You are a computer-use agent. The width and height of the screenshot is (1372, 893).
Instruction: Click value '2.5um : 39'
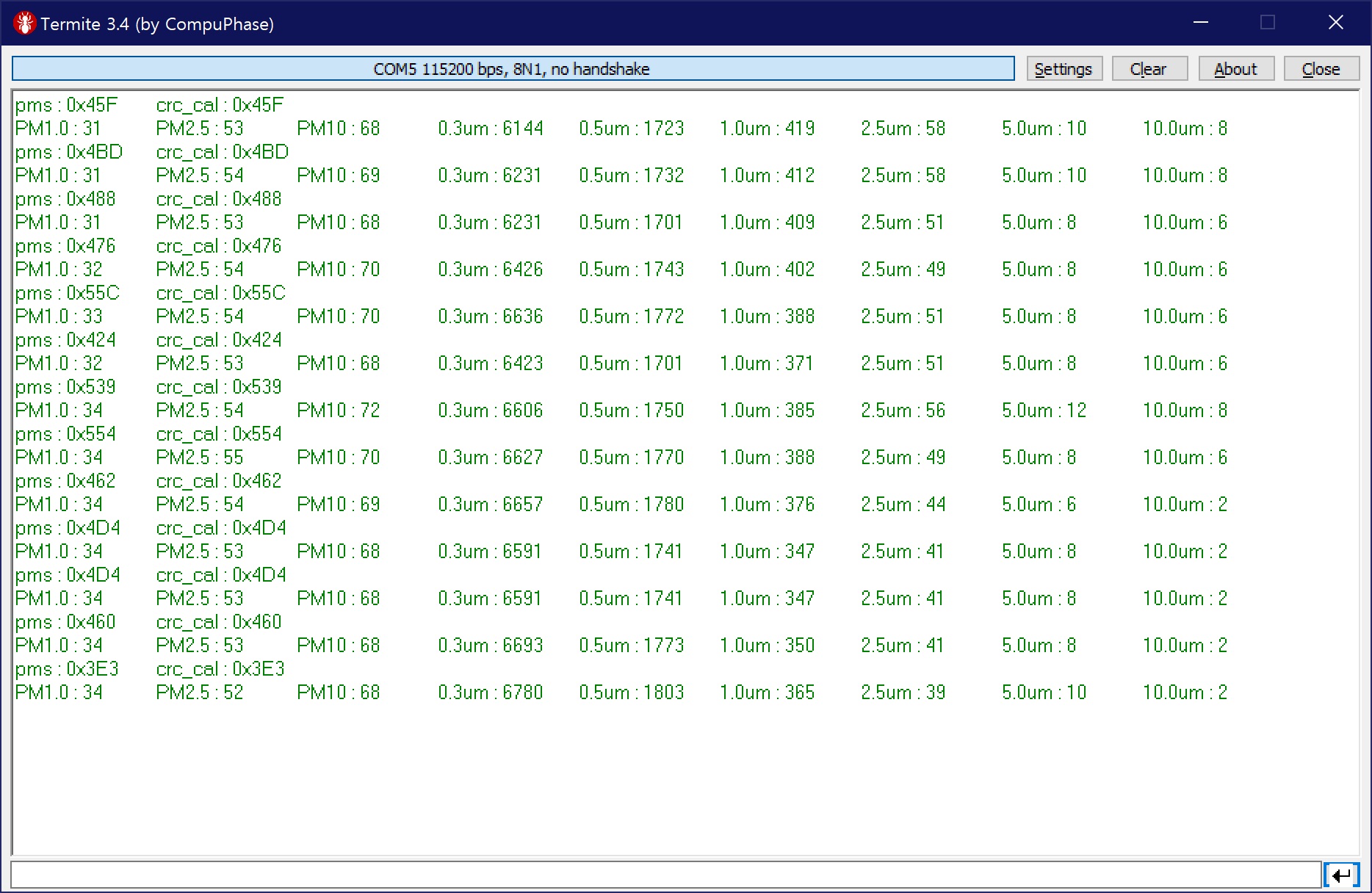[x=903, y=693]
